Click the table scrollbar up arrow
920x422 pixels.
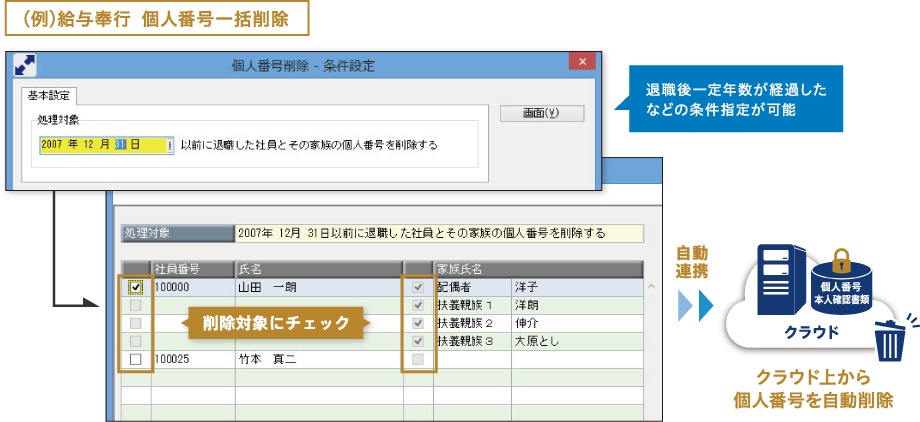coord(650,287)
